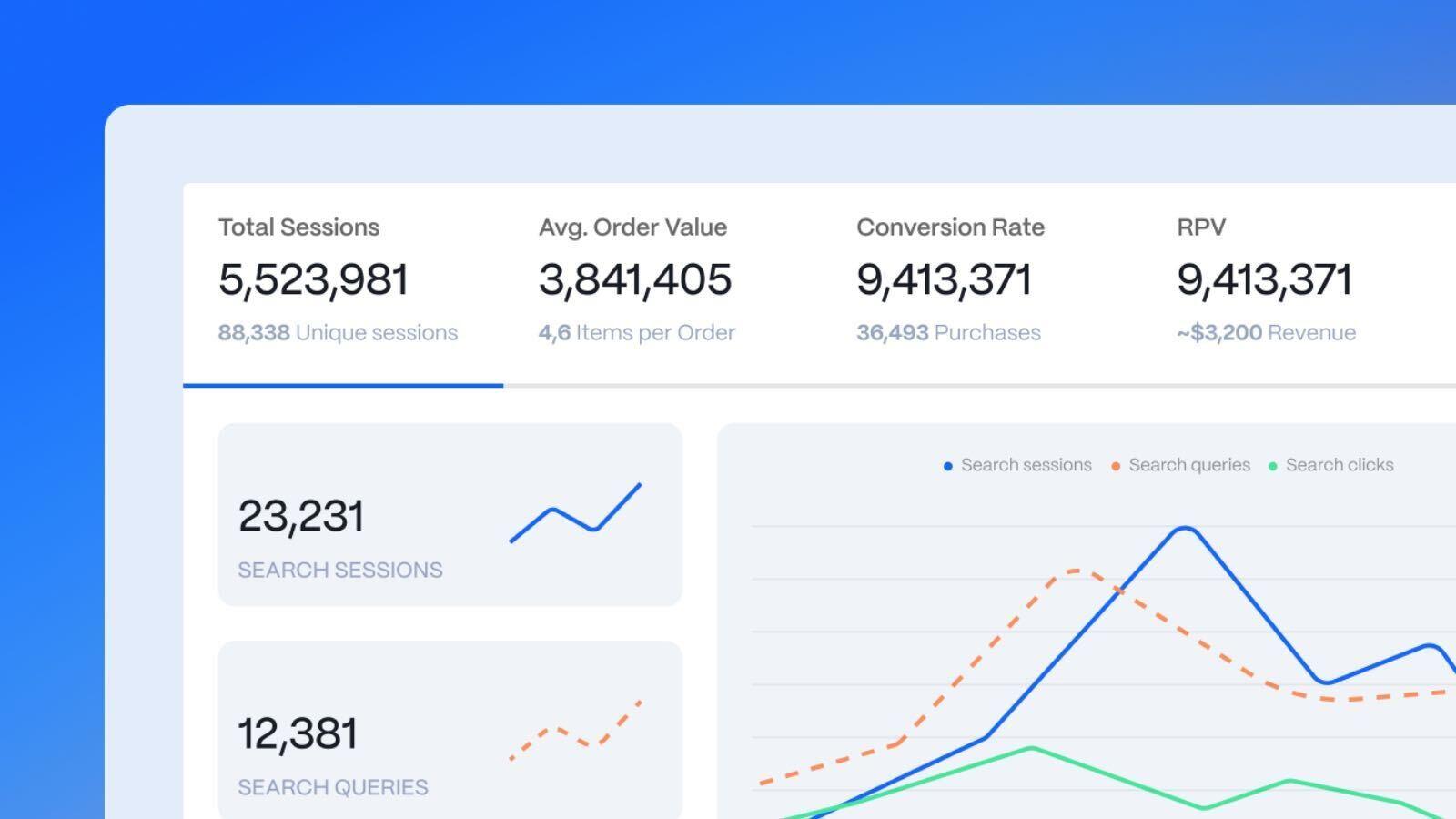Select the 23,231 Search Sessions card

click(x=452, y=514)
